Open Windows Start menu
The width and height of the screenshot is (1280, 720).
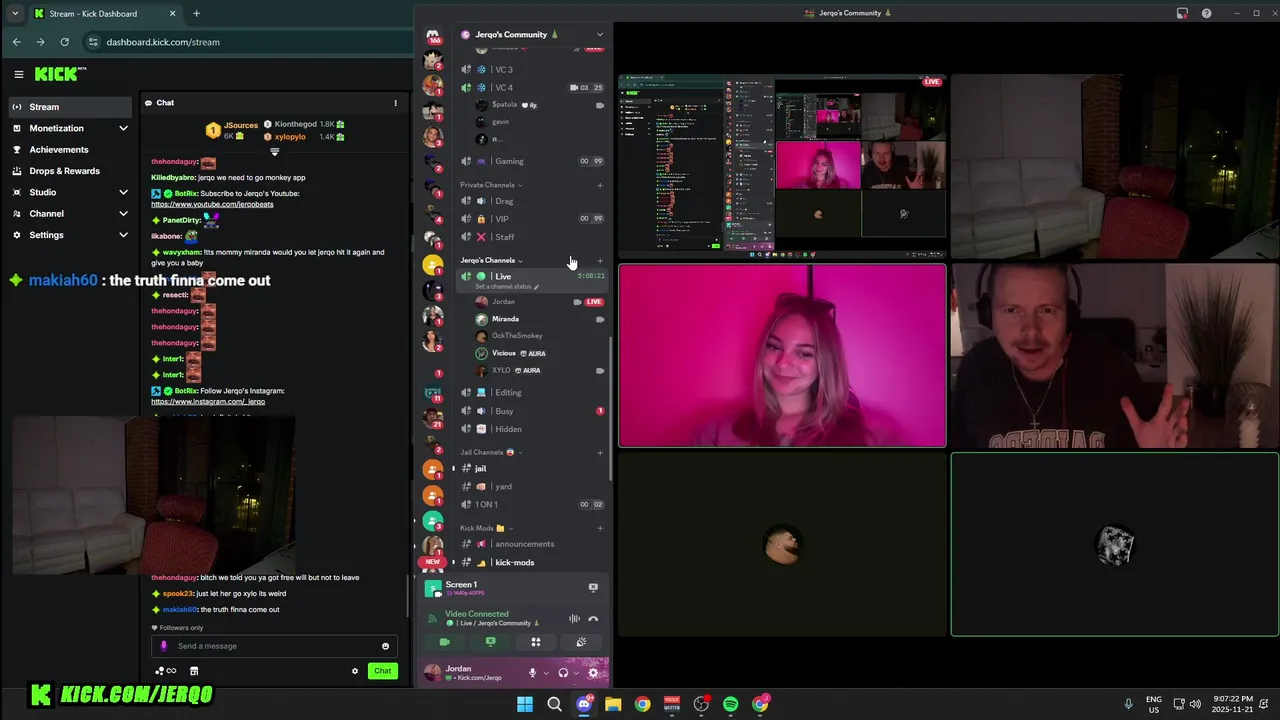point(525,704)
